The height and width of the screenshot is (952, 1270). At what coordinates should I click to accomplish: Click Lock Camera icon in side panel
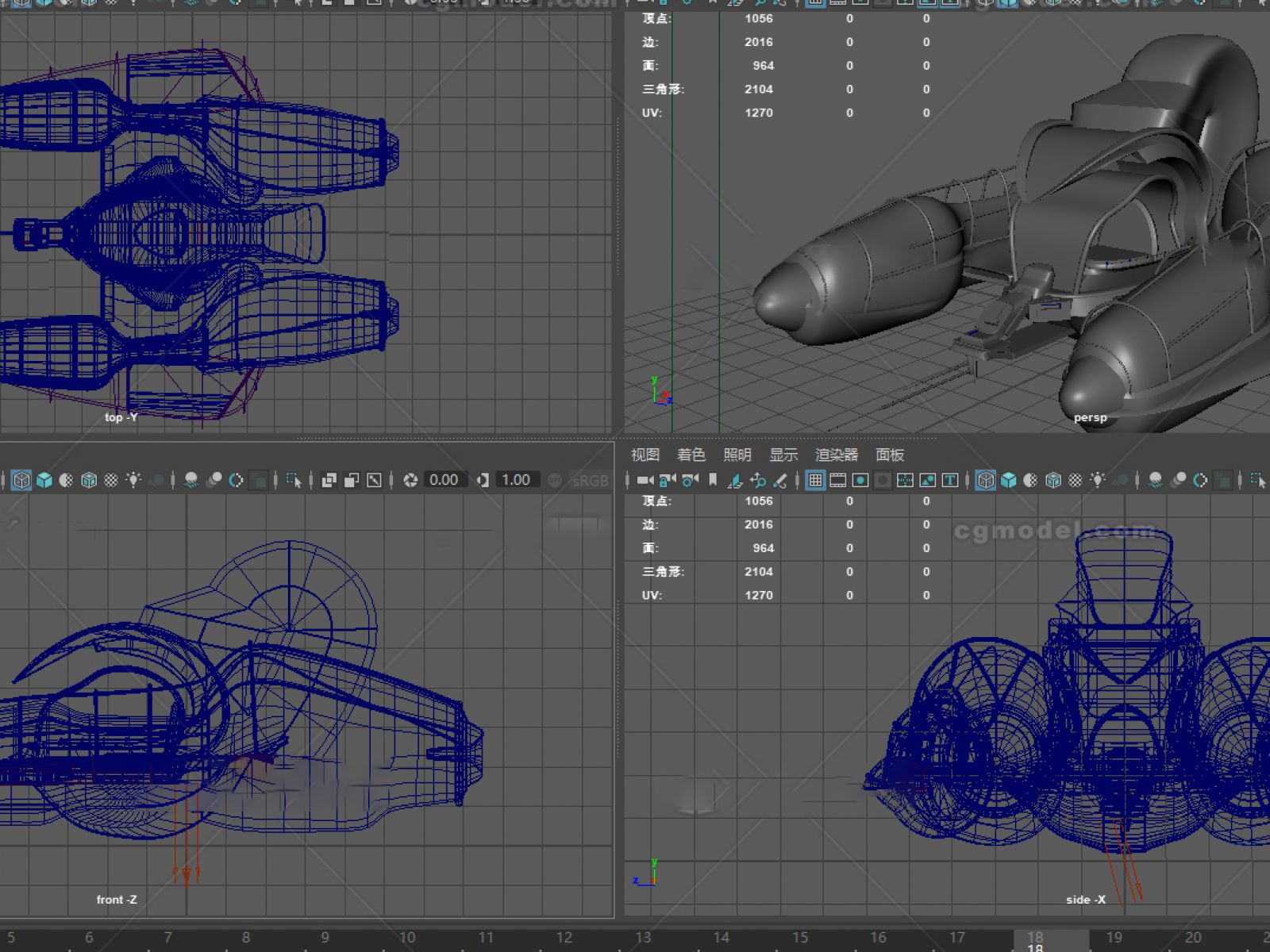tap(668, 480)
